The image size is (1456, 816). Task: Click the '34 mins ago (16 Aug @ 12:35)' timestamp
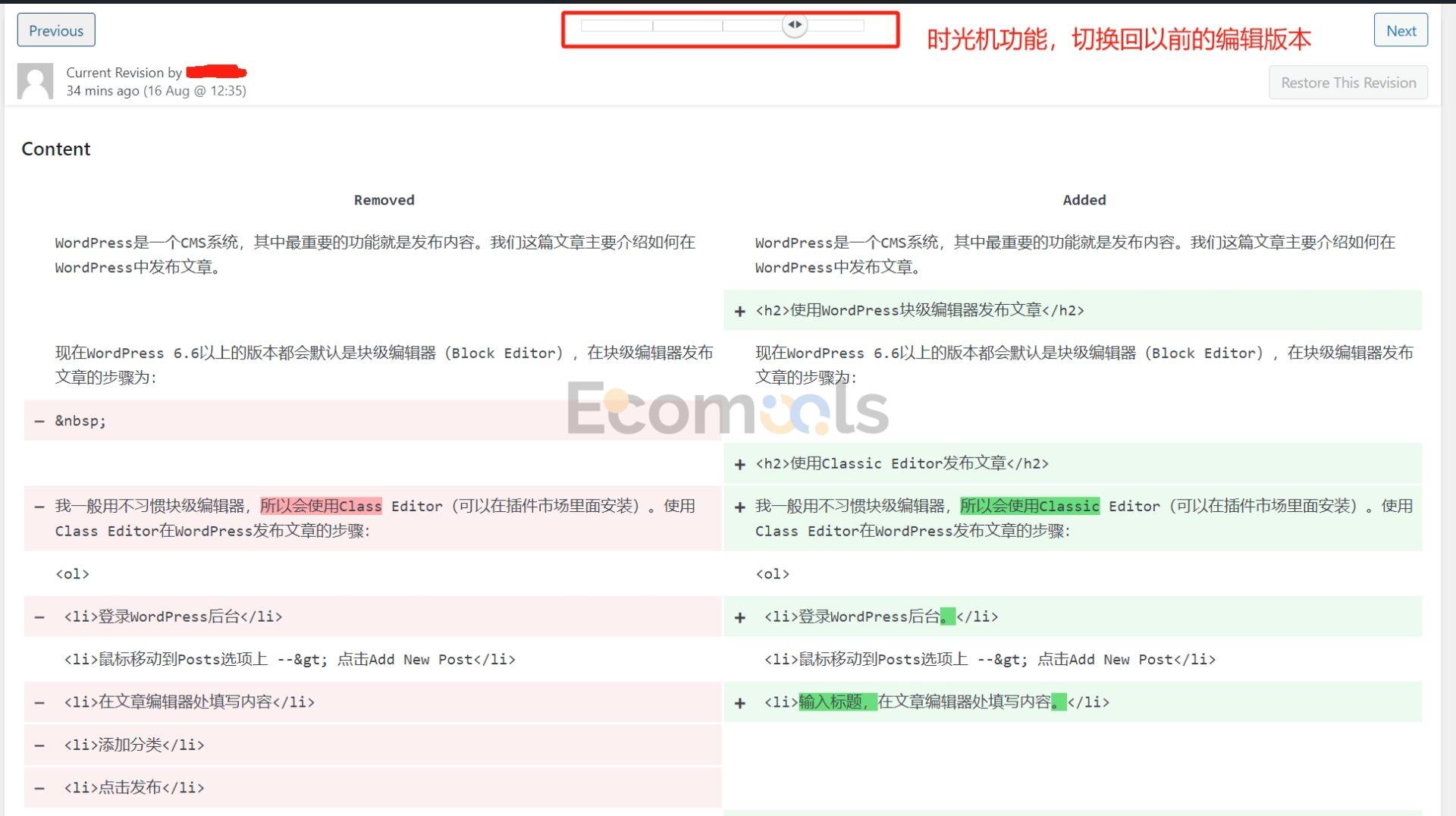tap(156, 91)
